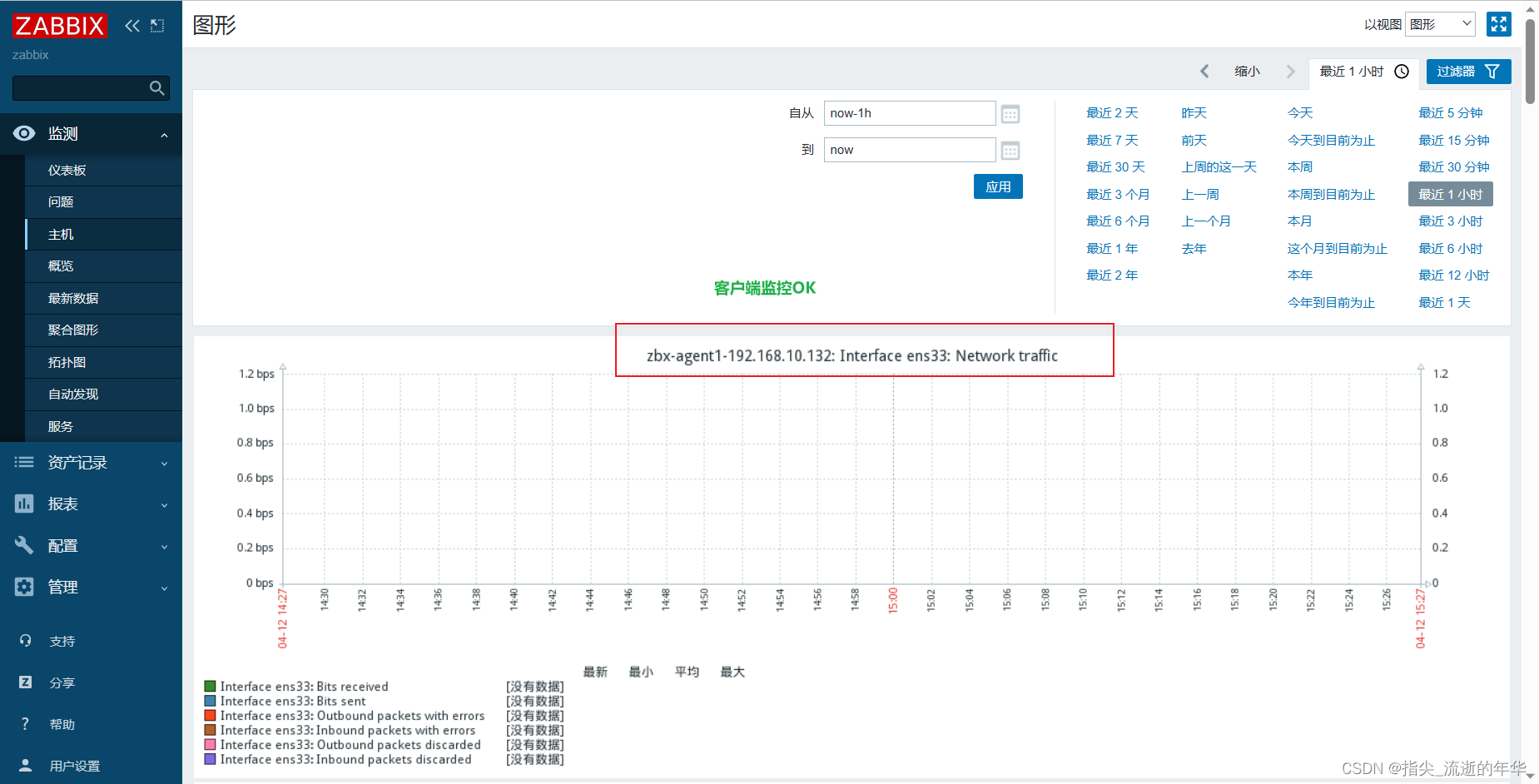
Task: Go to previous time period arrow
Action: click(x=1204, y=72)
